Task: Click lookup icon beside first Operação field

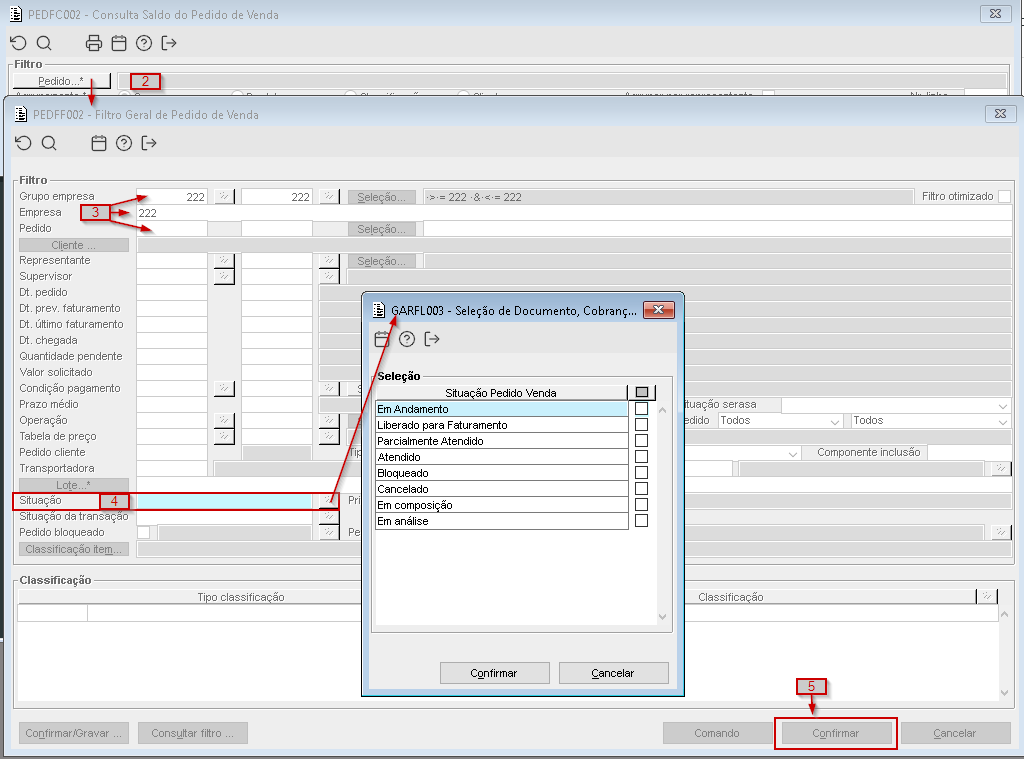Action: 224,420
